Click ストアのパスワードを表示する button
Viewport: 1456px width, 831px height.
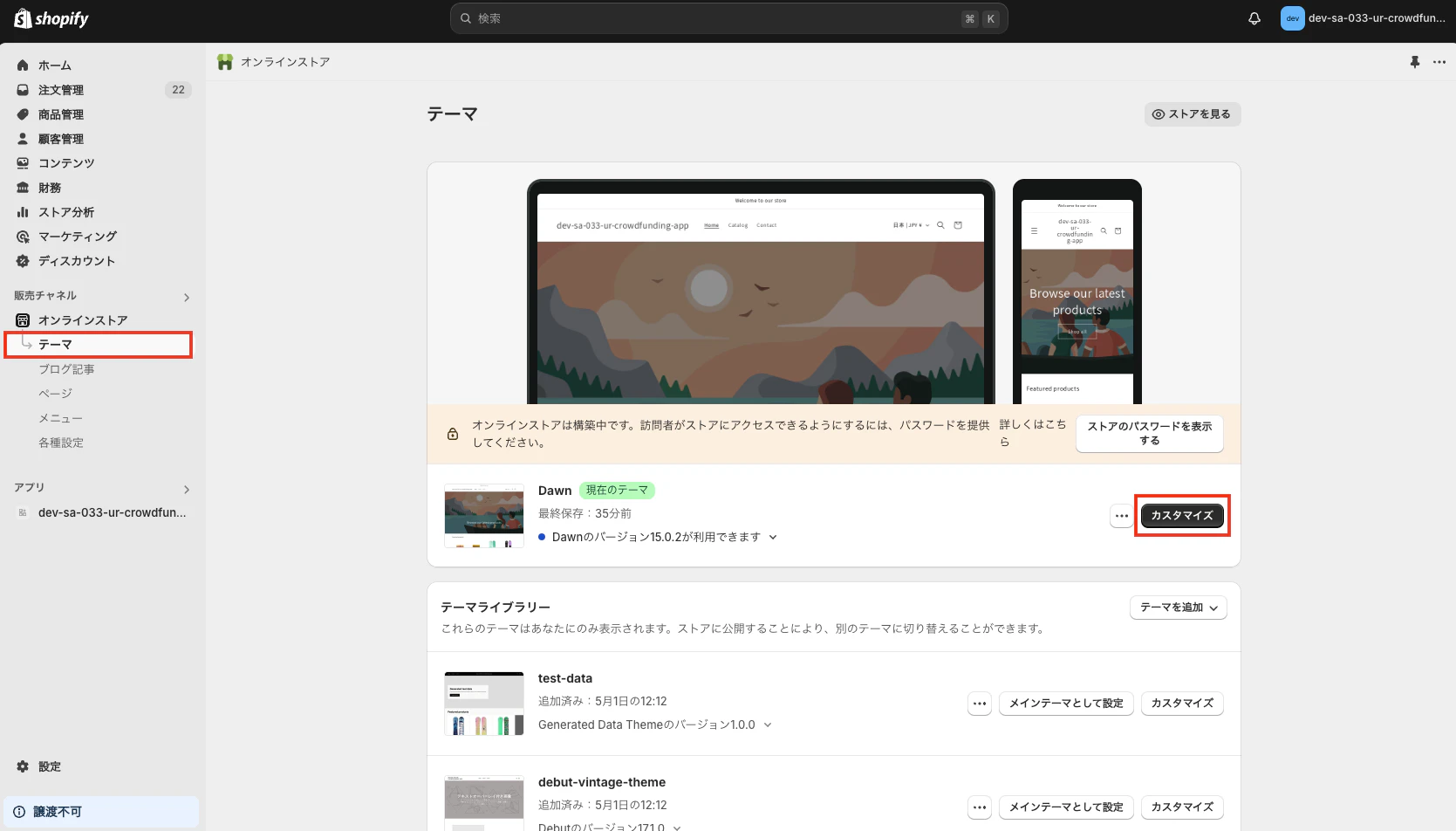(1149, 433)
